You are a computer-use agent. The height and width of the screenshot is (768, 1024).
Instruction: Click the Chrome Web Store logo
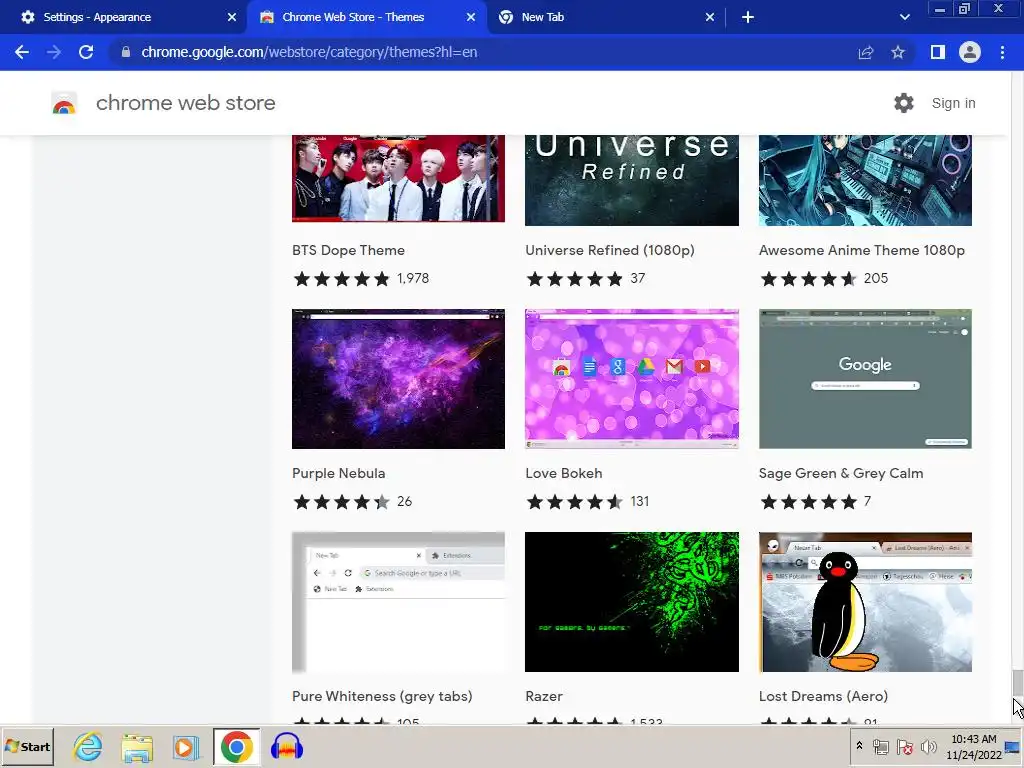click(x=64, y=103)
